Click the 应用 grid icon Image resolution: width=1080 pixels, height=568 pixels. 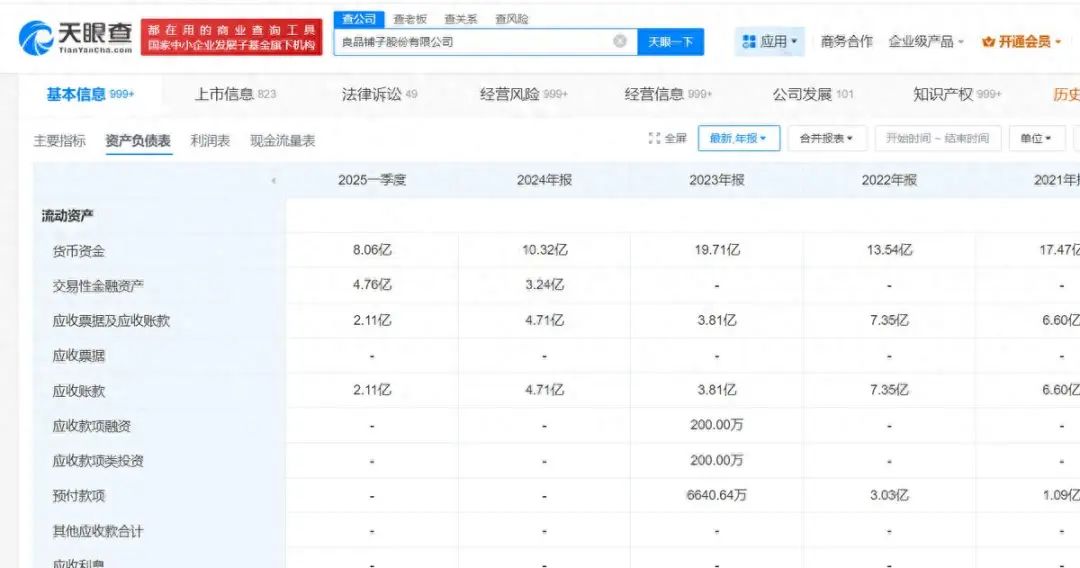coord(749,42)
